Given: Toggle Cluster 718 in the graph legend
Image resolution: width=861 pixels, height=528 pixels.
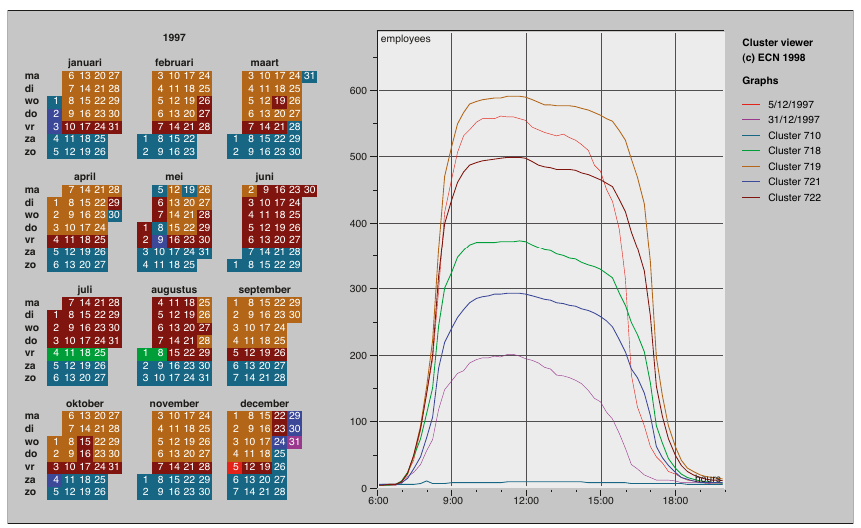Looking at the screenshot, I should pos(789,151).
